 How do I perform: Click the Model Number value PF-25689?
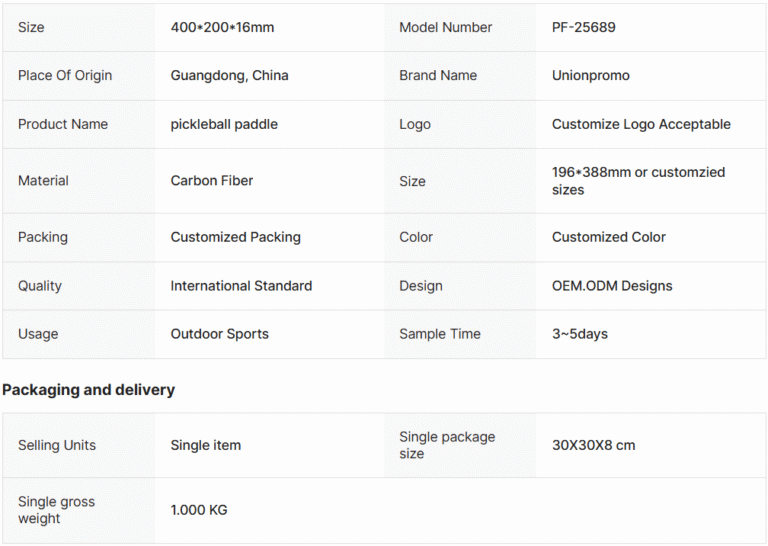pos(583,27)
